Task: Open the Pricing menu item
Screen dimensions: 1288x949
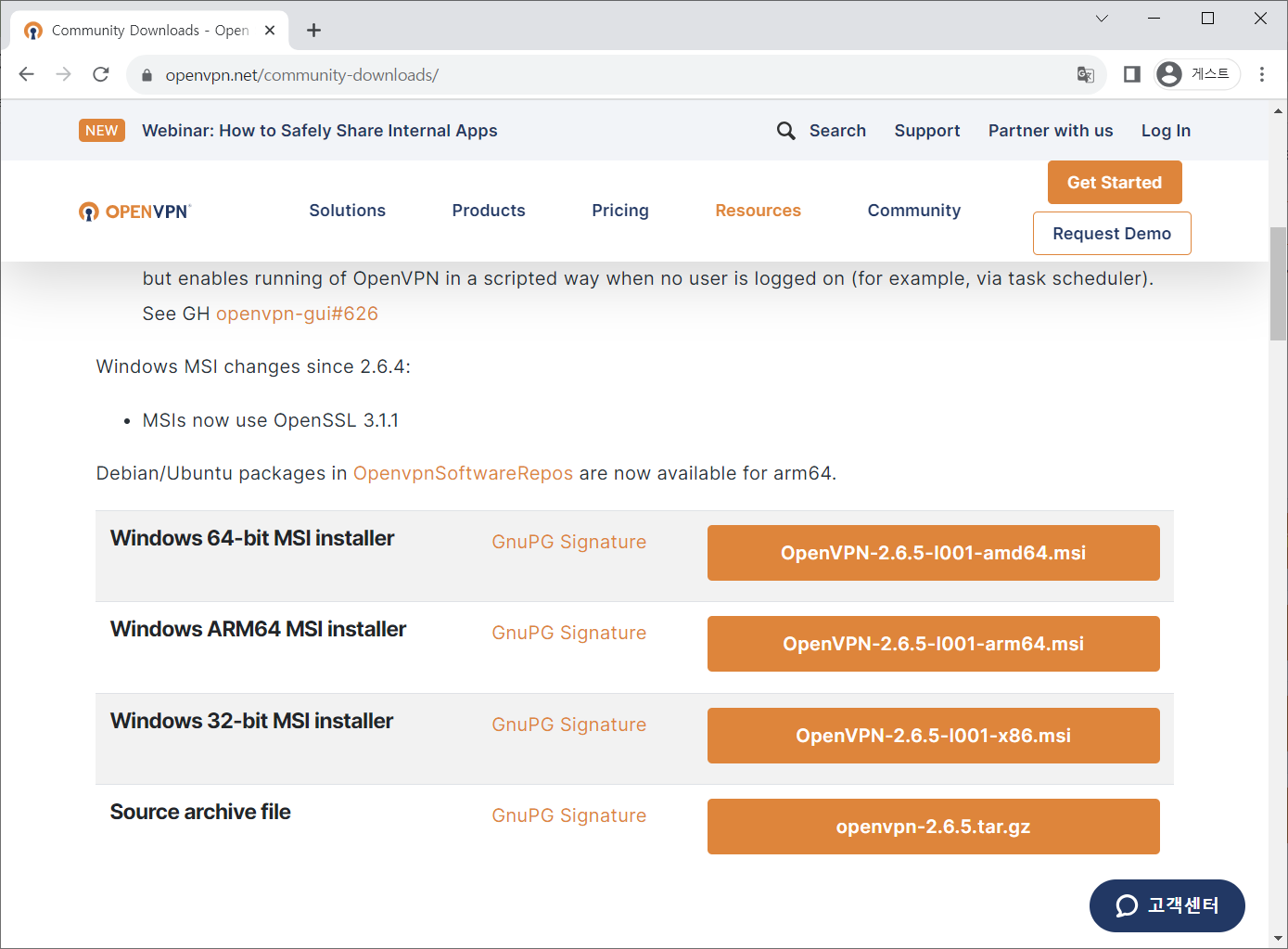Action: [x=620, y=211]
